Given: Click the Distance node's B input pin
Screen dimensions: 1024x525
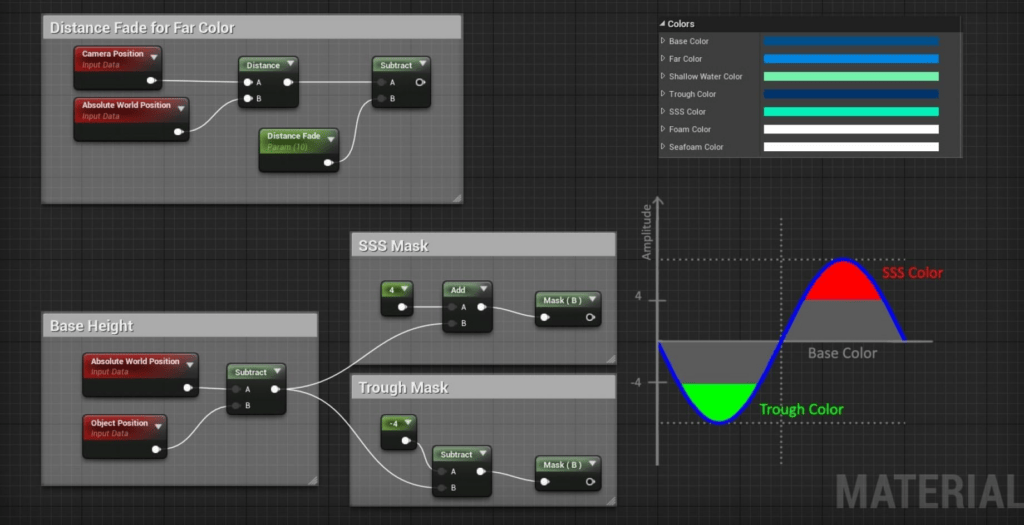Looking at the screenshot, I should point(248,99).
